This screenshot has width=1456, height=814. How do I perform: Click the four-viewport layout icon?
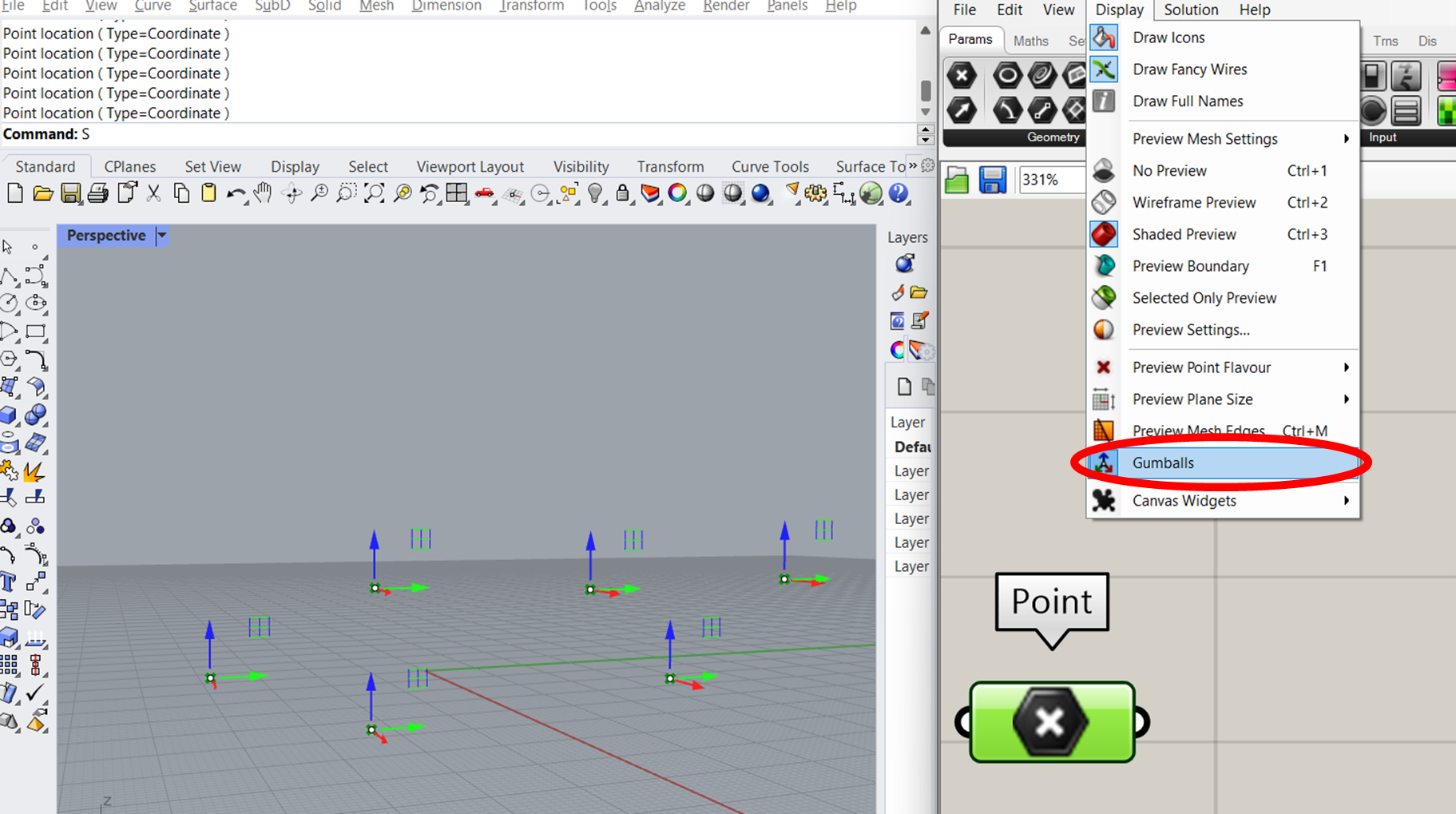pos(457,193)
